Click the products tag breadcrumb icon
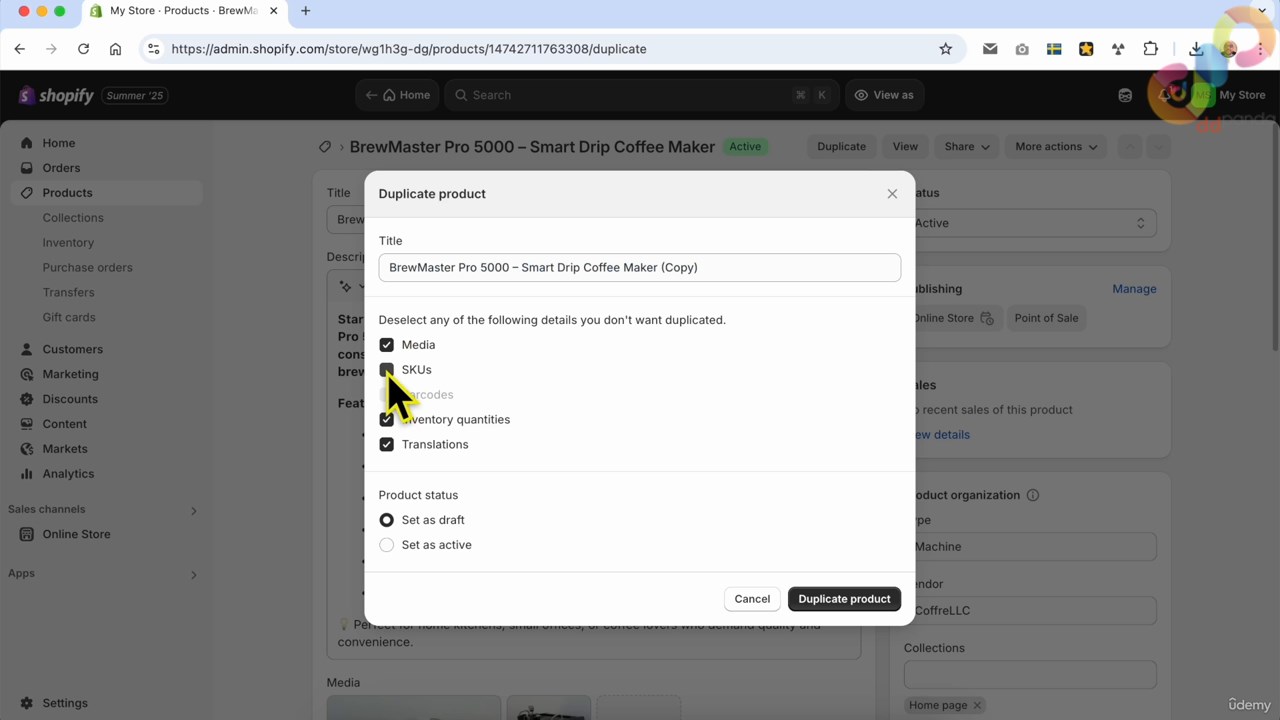The height and width of the screenshot is (720, 1280). point(325,147)
